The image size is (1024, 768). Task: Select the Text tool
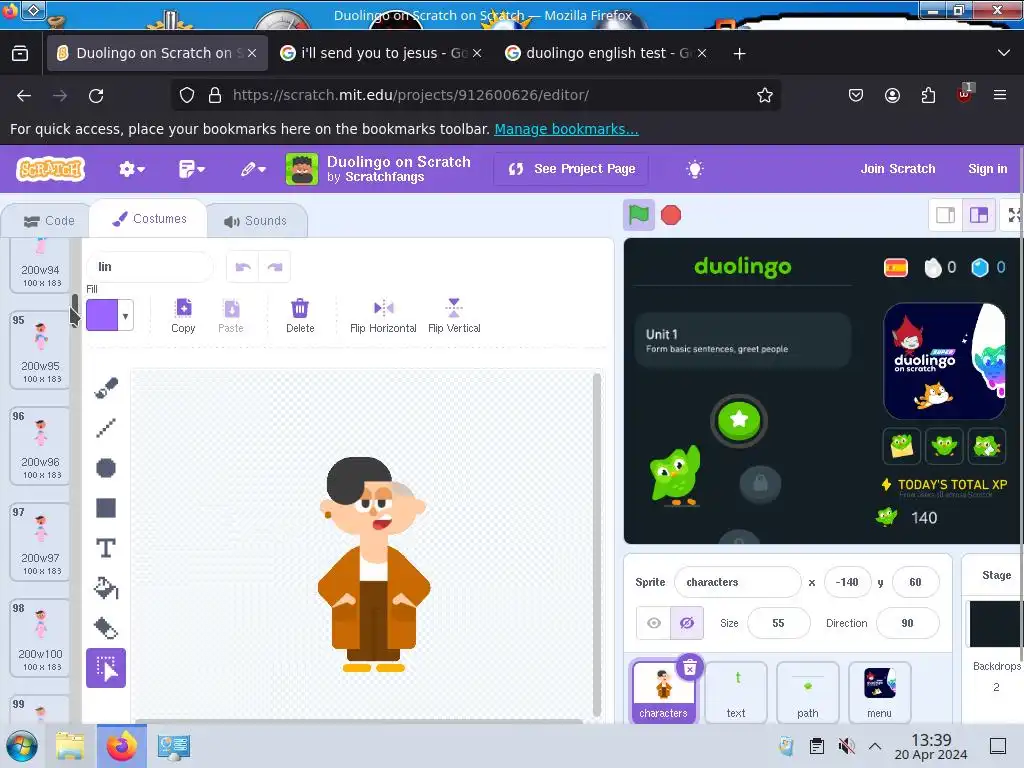[x=106, y=548]
